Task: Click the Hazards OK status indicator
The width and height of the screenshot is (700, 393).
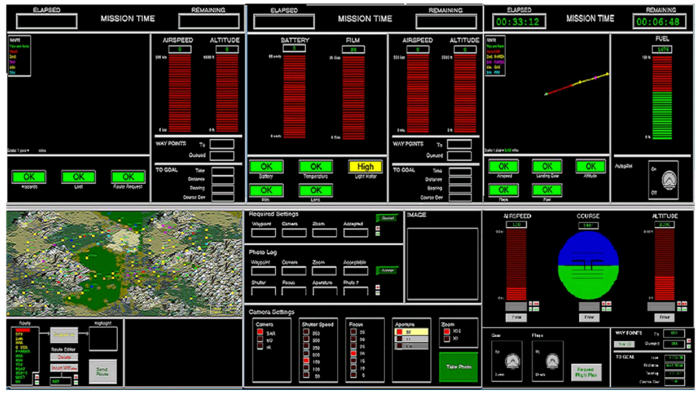Action: pyautogui.click(x=29, y=177)
